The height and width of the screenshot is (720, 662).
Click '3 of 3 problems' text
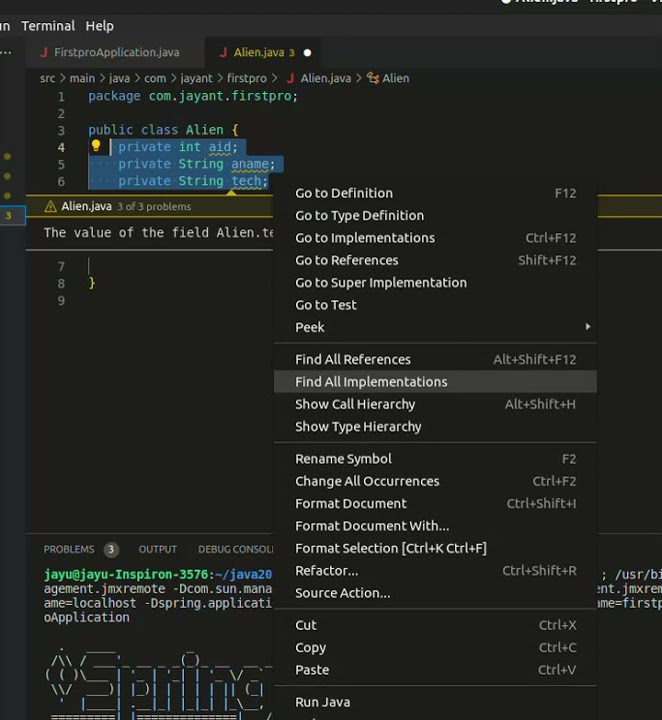[154, 207]
